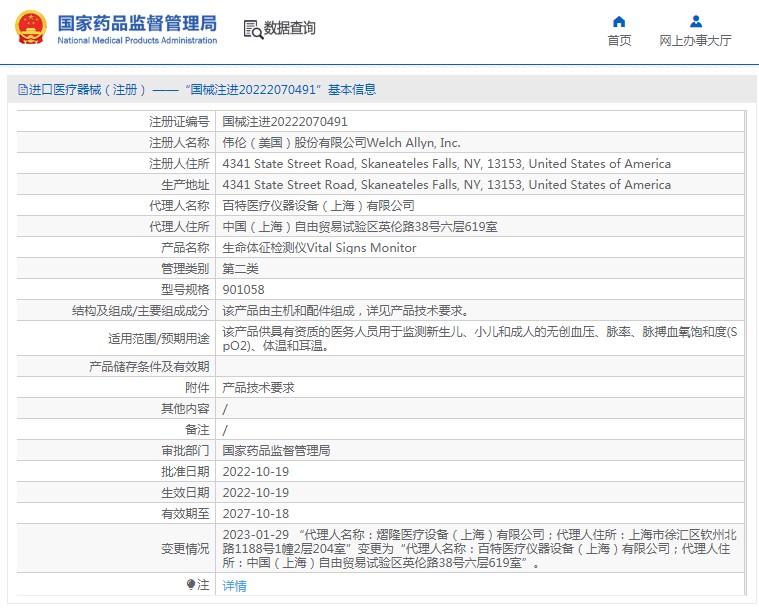This screenshot has width=759, height=608.
Task: Click the NMPA national emblem logo
Action: click(29, 28)
